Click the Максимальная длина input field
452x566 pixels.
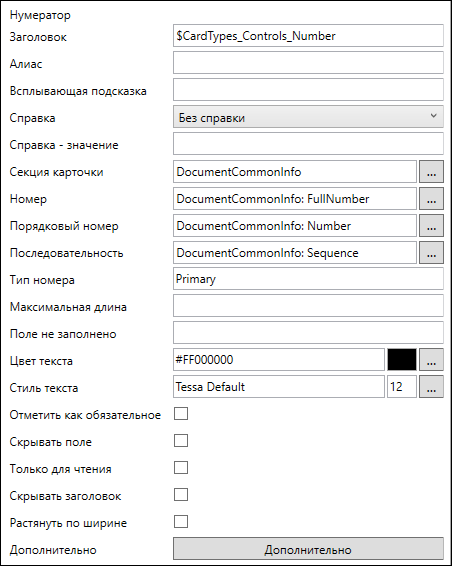point(308,306)
